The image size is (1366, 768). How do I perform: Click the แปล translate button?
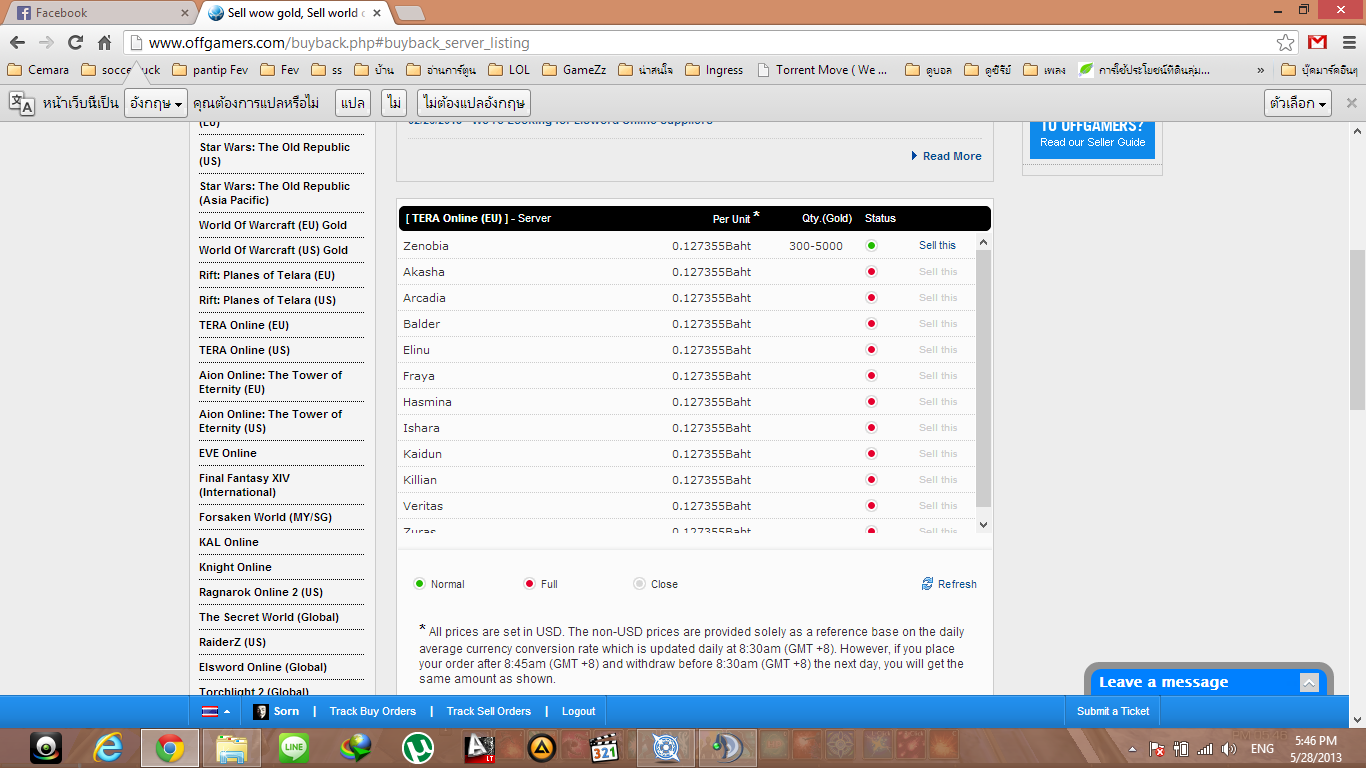point(353,103)
